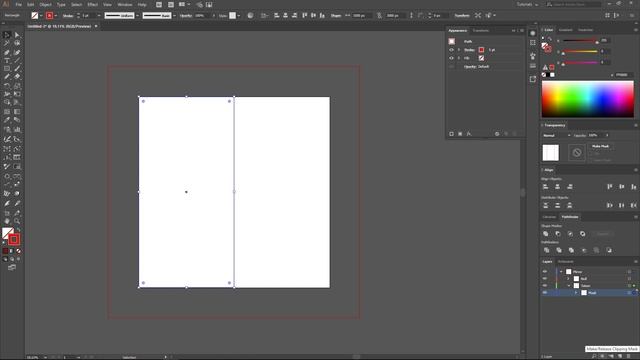Click the color spectrum bar
The width and height of the screenshot is (640, 360).
coord(588,99)
